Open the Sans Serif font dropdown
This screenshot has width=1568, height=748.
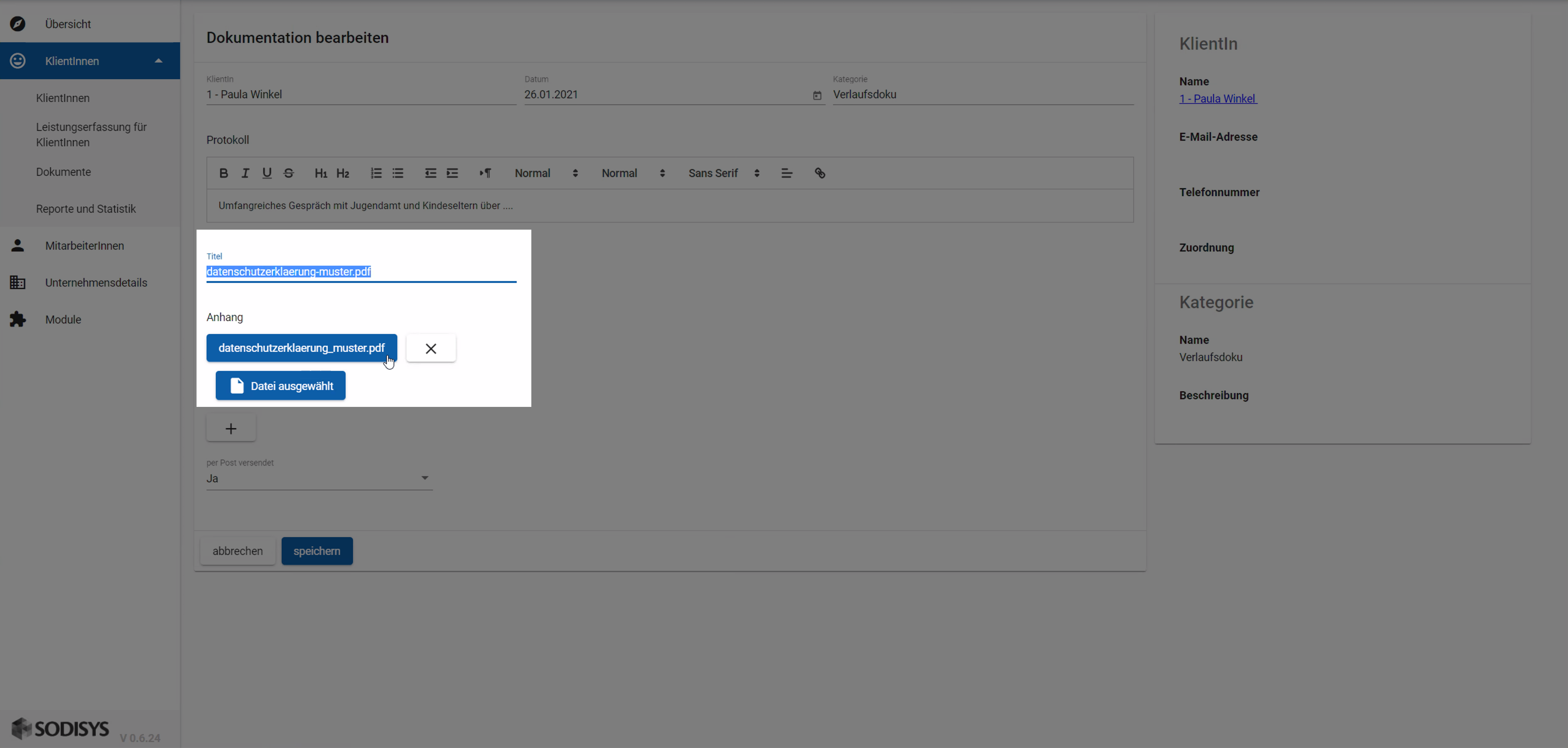(x=724, y=173)
